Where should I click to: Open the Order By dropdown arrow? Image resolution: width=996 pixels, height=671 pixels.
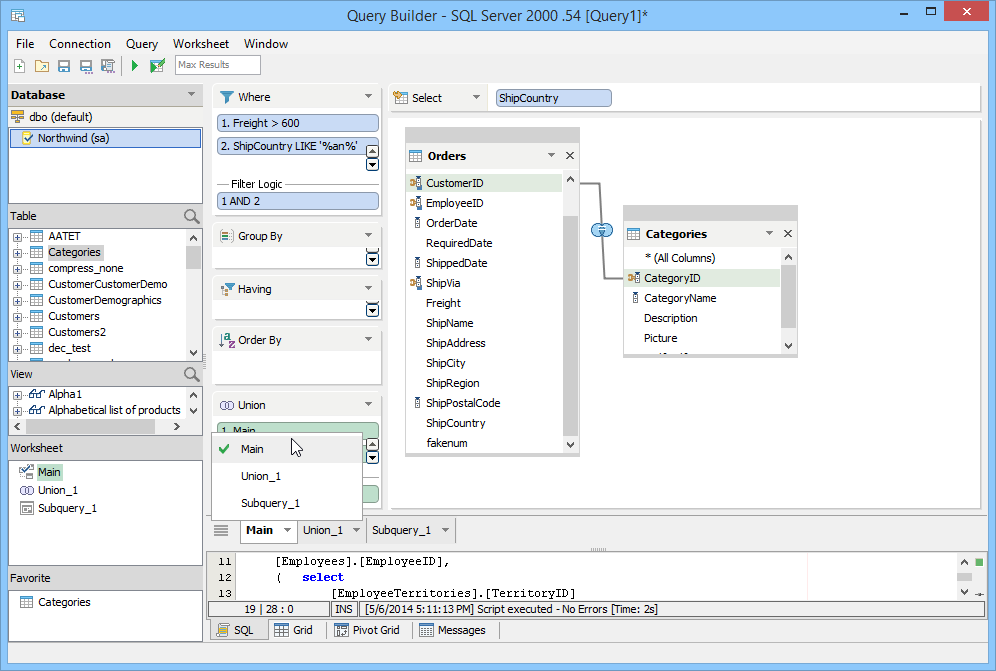pos(368,339)
